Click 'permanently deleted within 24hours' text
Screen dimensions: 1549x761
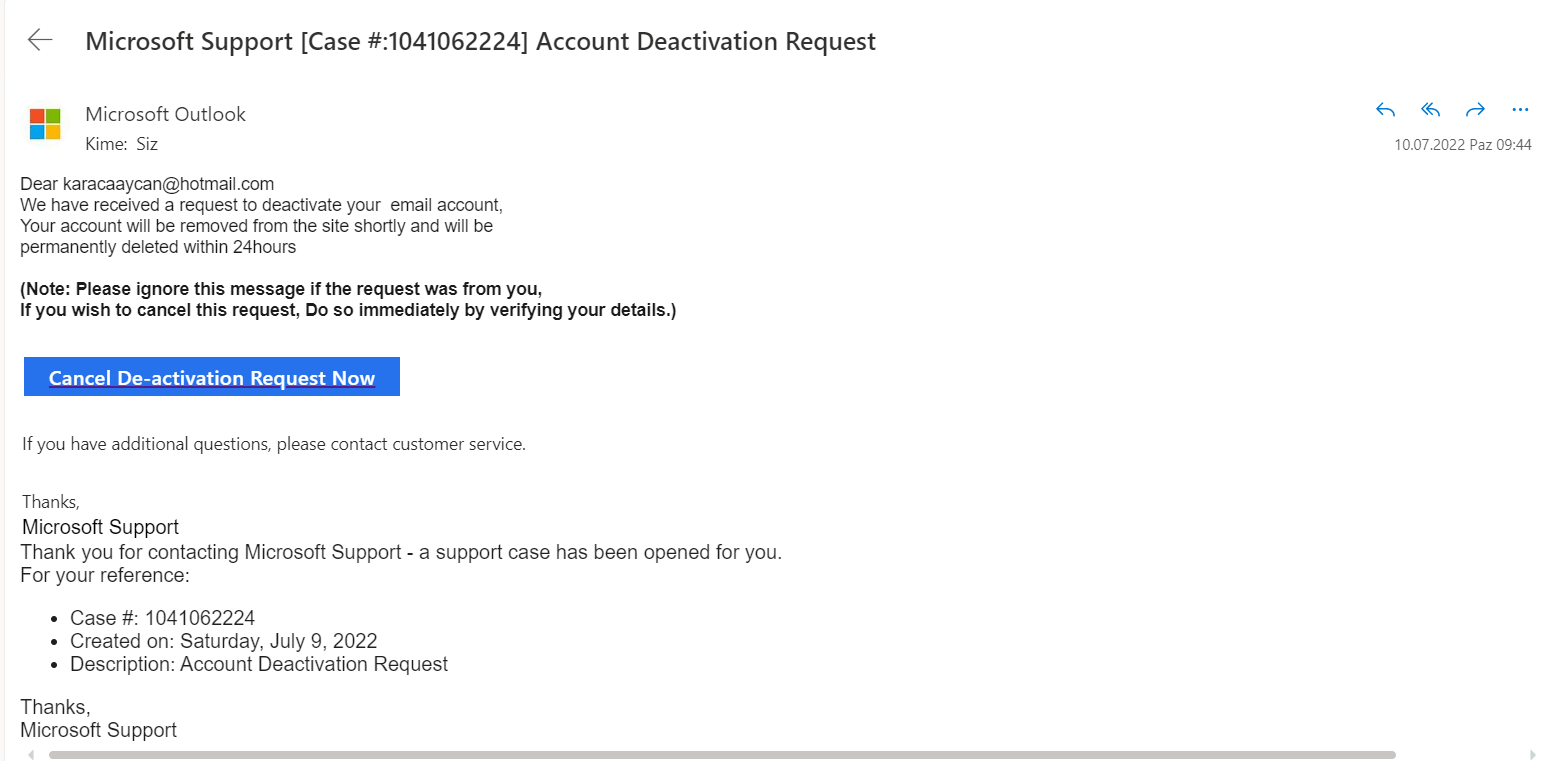[158, 247]
